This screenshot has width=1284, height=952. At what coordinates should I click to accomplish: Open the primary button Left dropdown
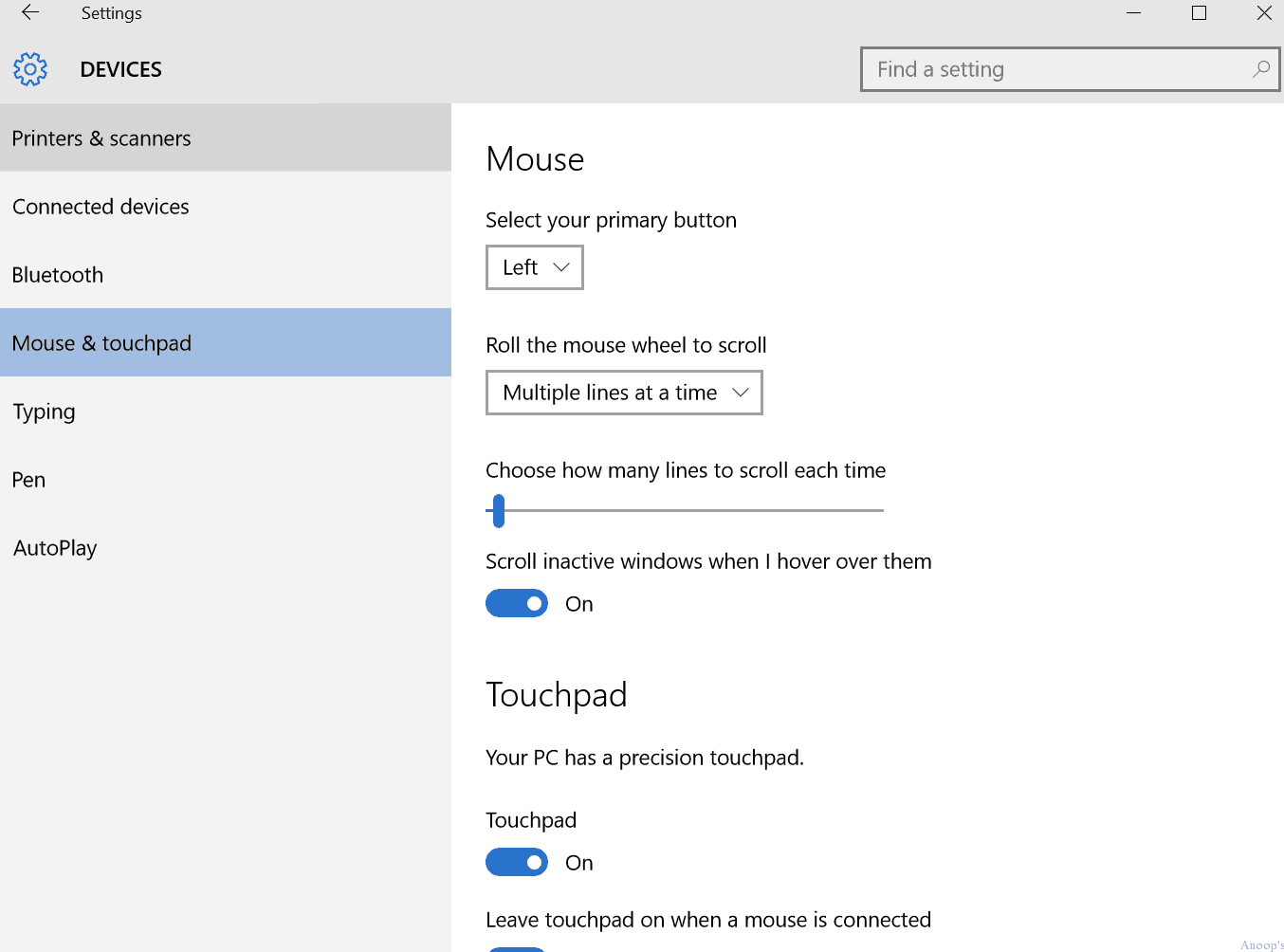(x=535, y=267)
